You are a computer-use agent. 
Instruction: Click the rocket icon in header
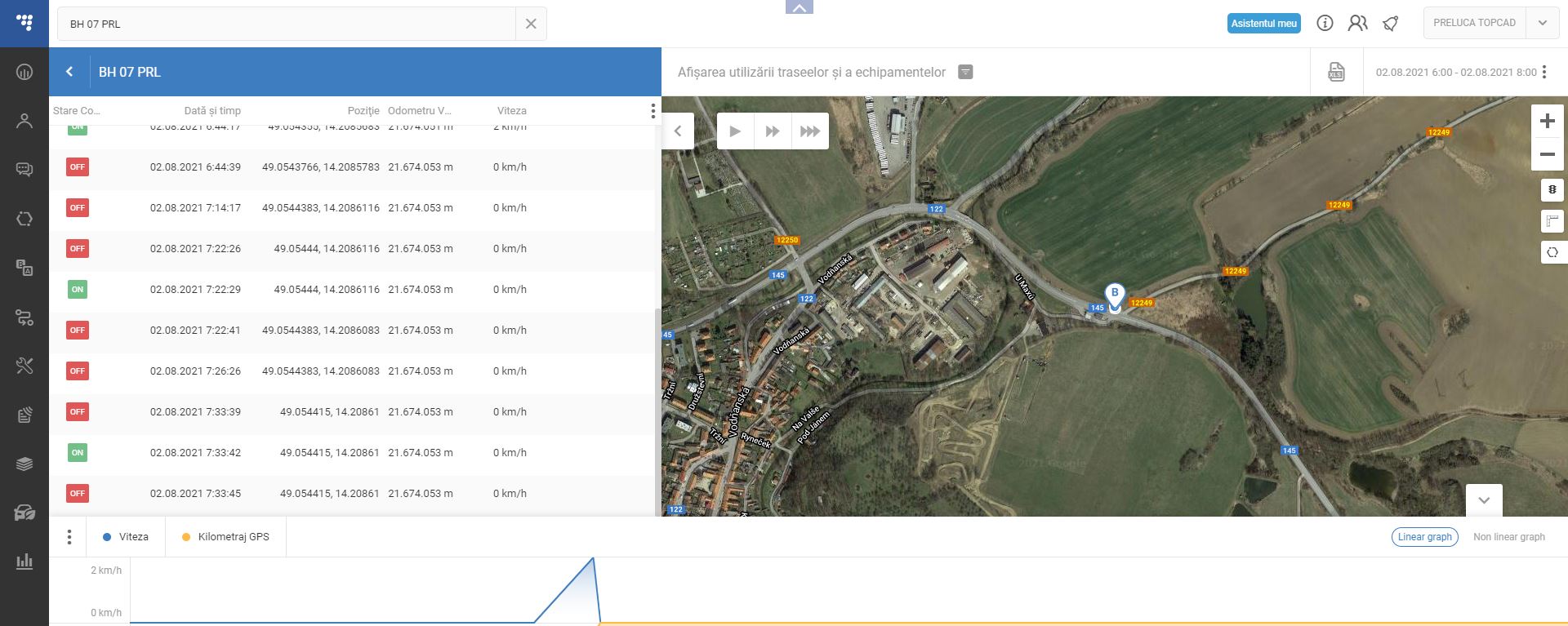coord(1390,24)
